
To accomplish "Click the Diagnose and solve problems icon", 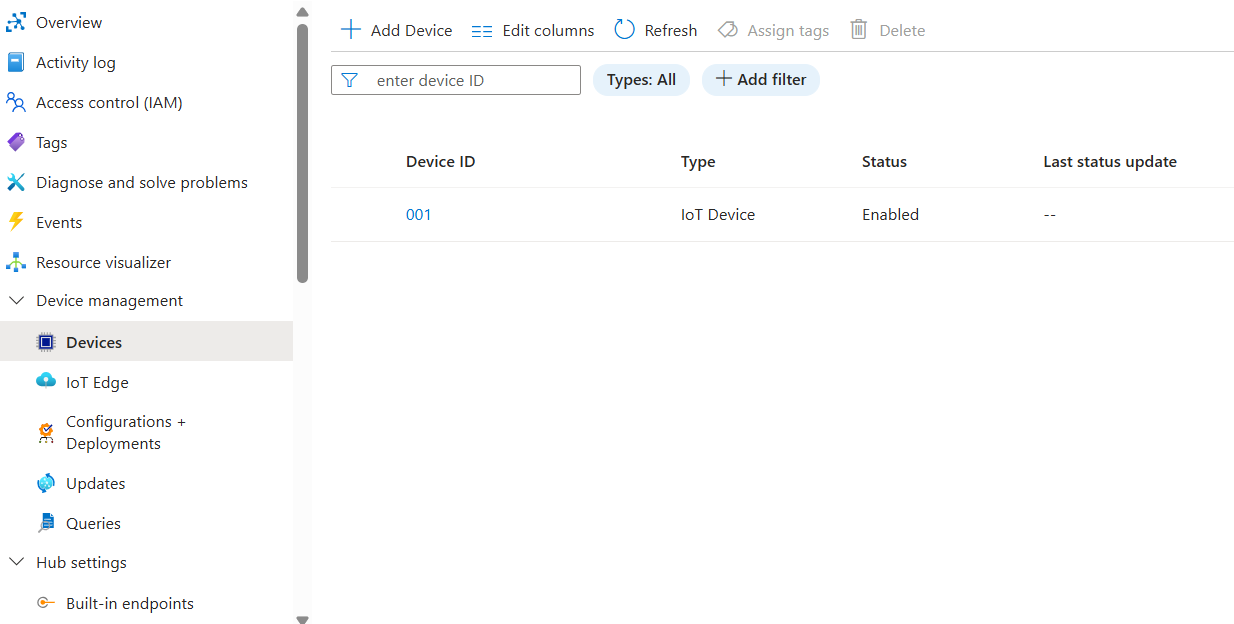I will click(16, 182).
